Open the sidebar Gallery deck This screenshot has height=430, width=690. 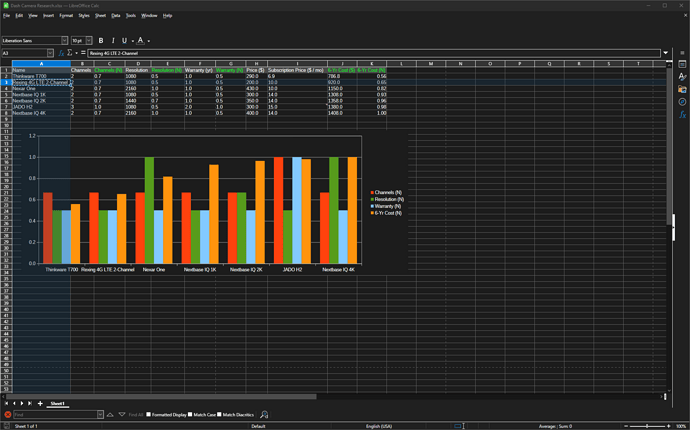click(x=682, y=89)
